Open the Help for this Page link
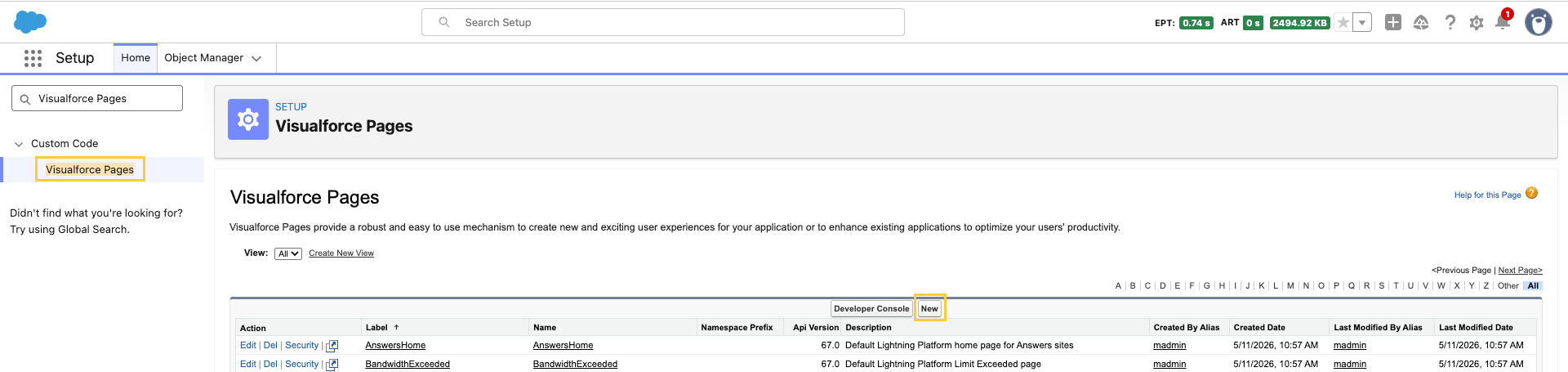1568x372 pixels. [1487, 195]
